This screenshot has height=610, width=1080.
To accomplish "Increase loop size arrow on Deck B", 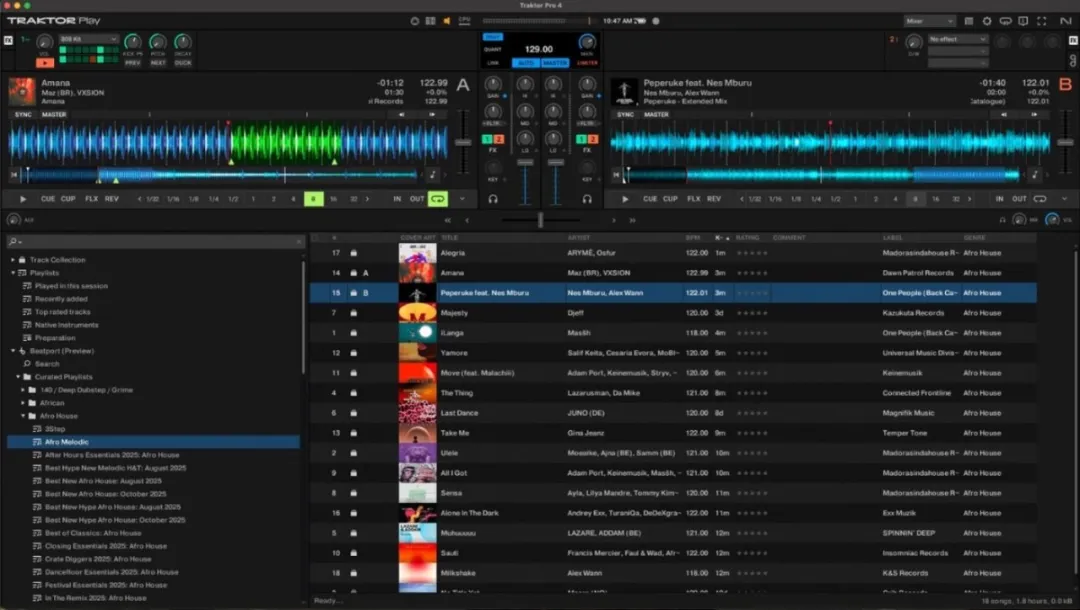I will 970,199.
